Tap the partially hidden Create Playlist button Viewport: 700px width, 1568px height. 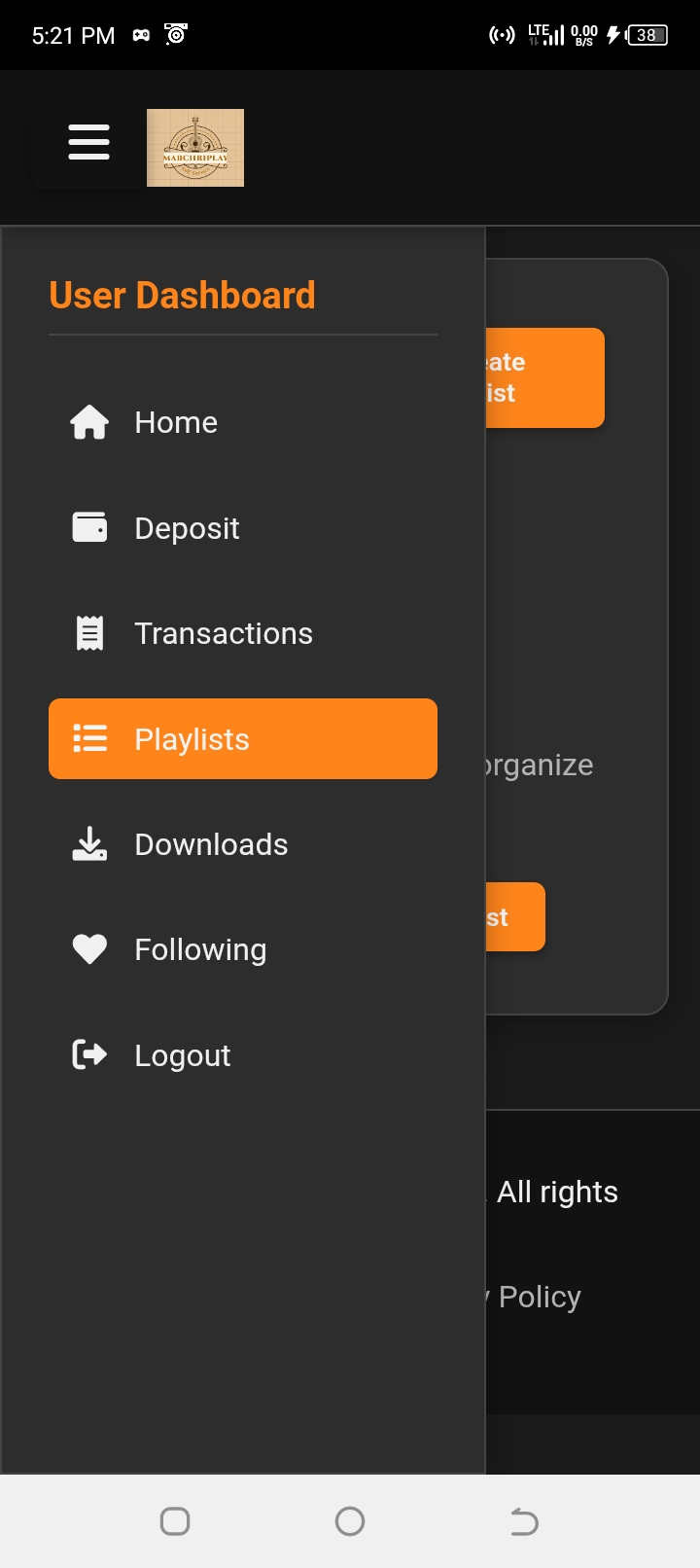pyautogui.click(x=544, y=377)
